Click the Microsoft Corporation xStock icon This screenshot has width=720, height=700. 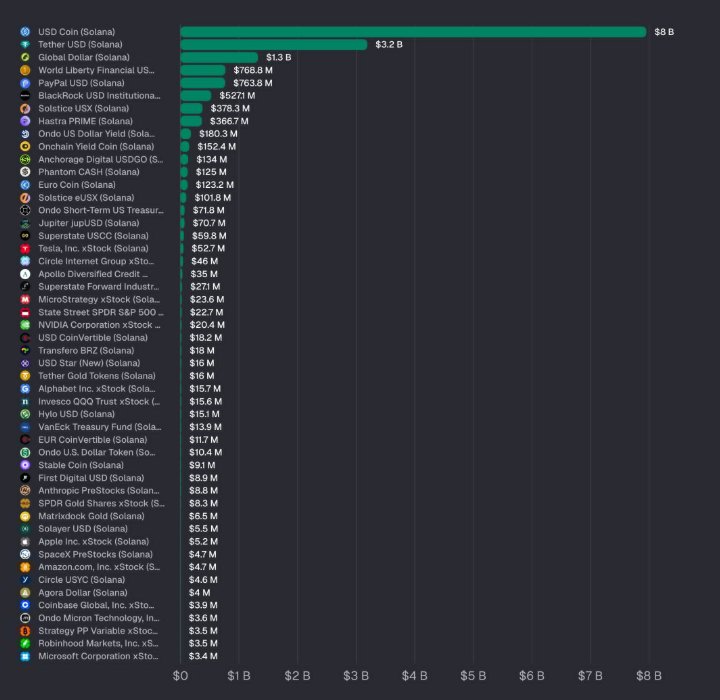pos(25,656)
